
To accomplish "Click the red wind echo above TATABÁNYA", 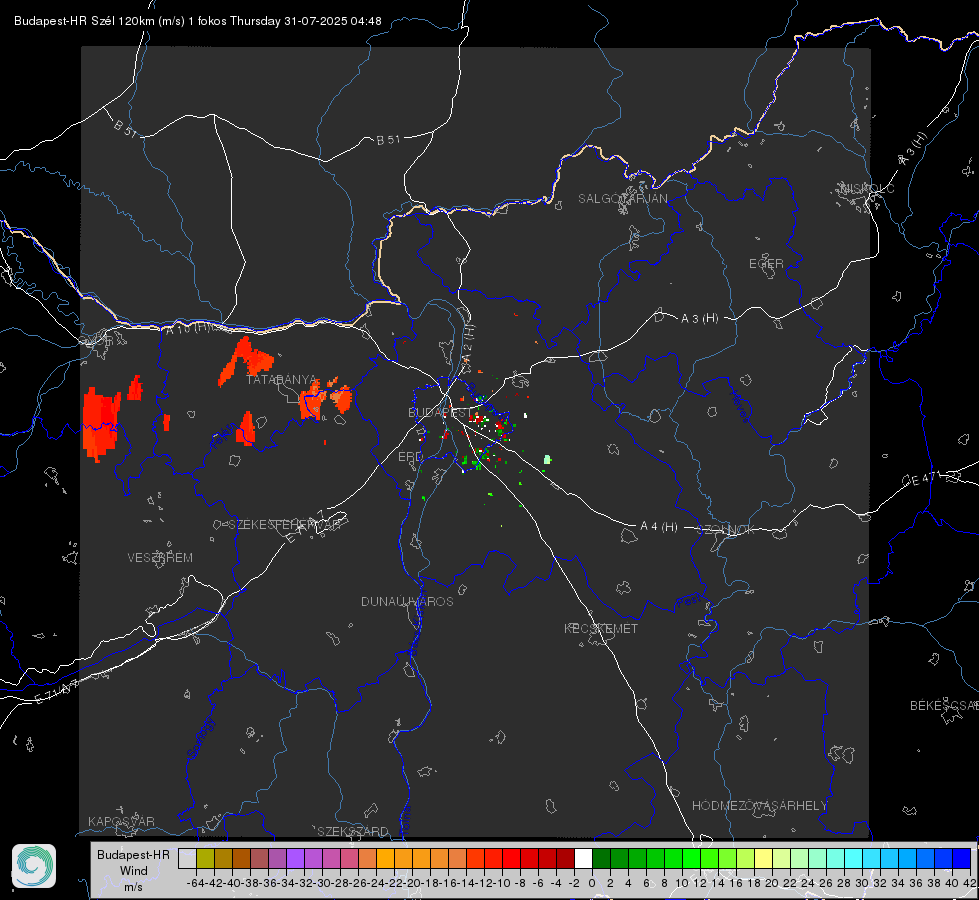I will point(246,361).
